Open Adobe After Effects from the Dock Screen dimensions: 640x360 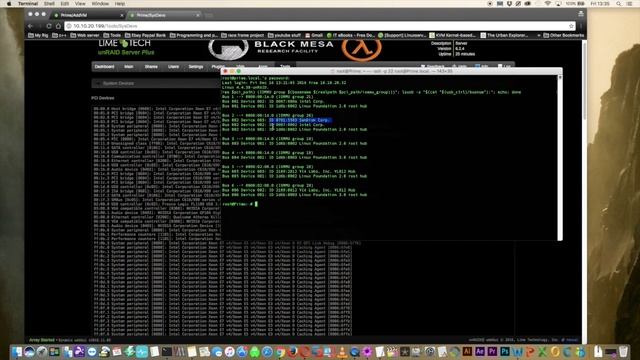click(480, 351)
